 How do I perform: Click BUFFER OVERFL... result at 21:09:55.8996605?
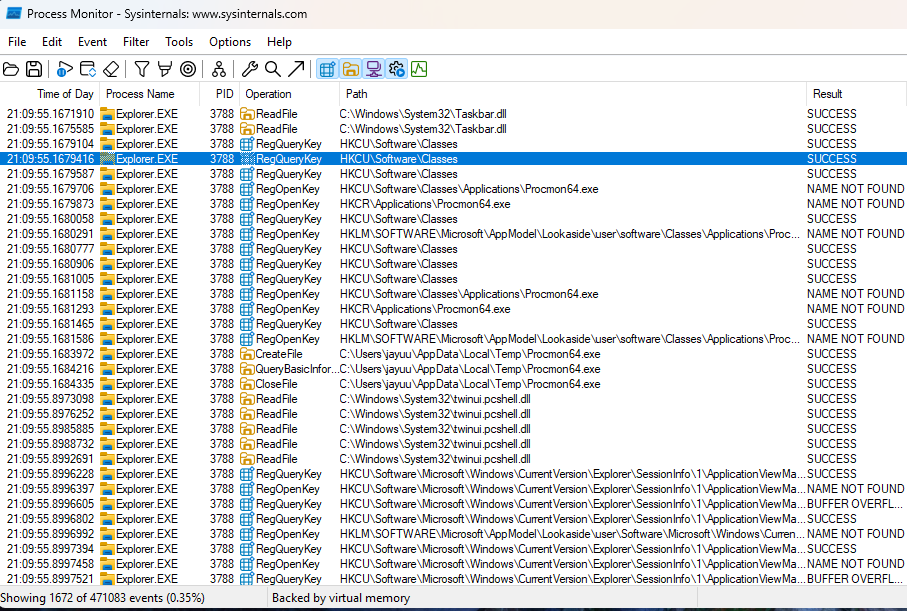coord(855,504)
